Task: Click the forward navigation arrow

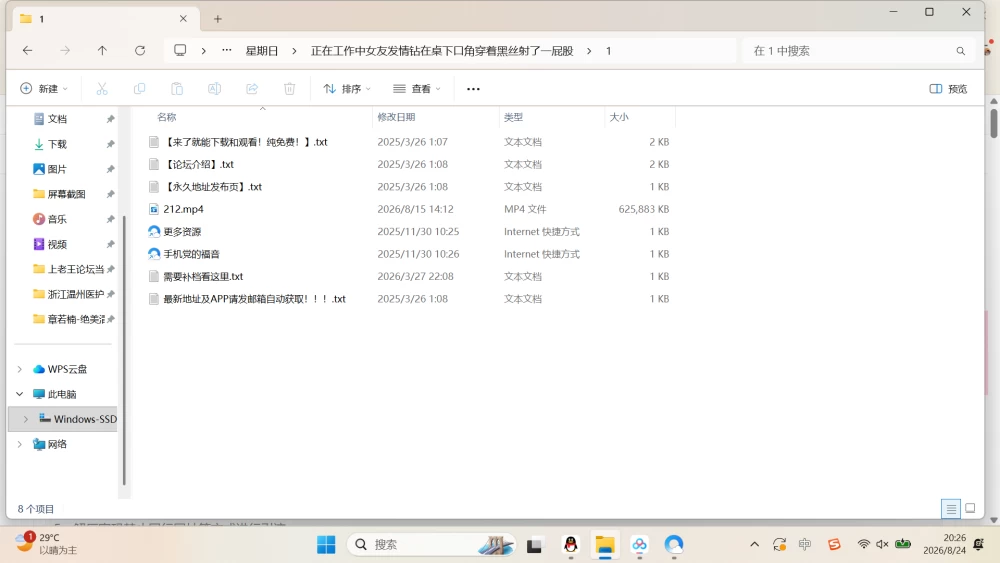Action: pyautogui.click(x=65, y=50)
